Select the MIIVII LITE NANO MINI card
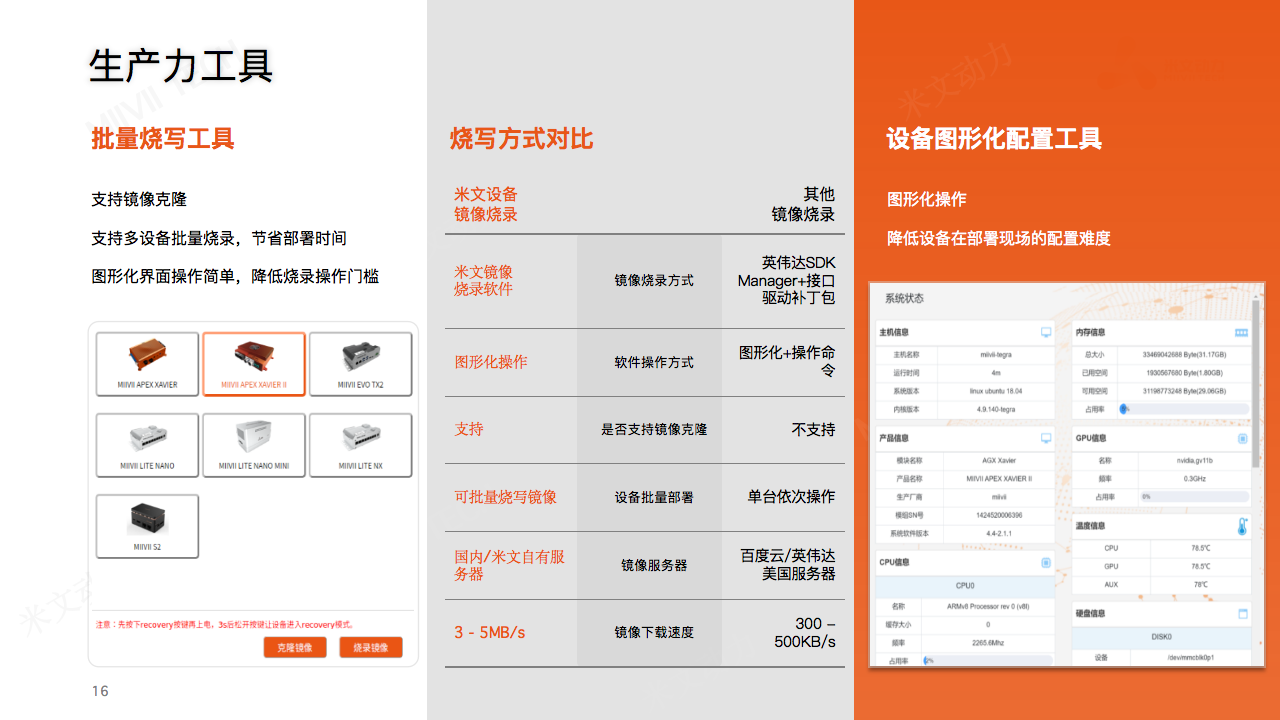Screen dimensions: 1280x720 click(x=254, y=446)
